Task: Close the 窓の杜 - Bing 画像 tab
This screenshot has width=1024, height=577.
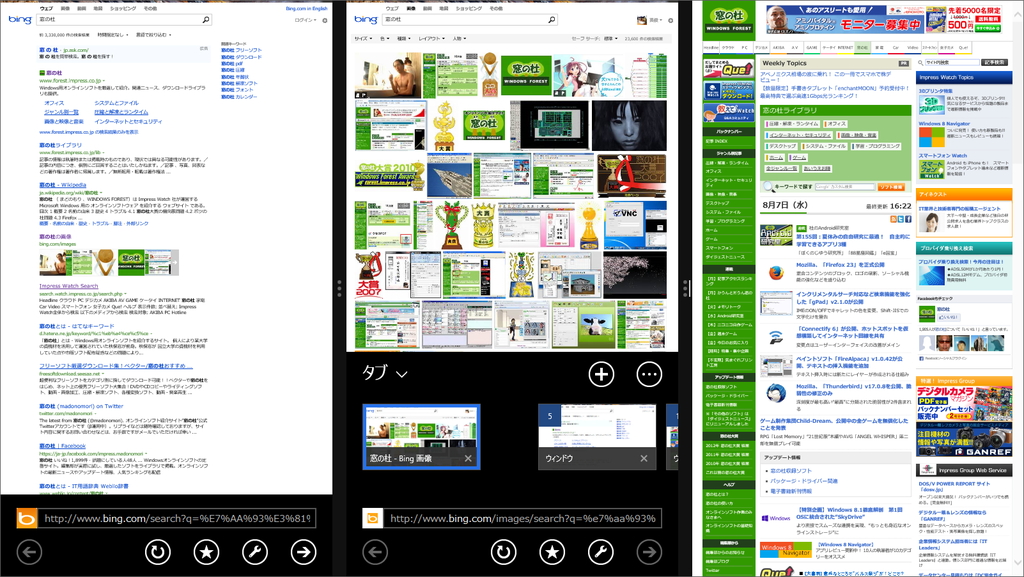Action: 468,458
